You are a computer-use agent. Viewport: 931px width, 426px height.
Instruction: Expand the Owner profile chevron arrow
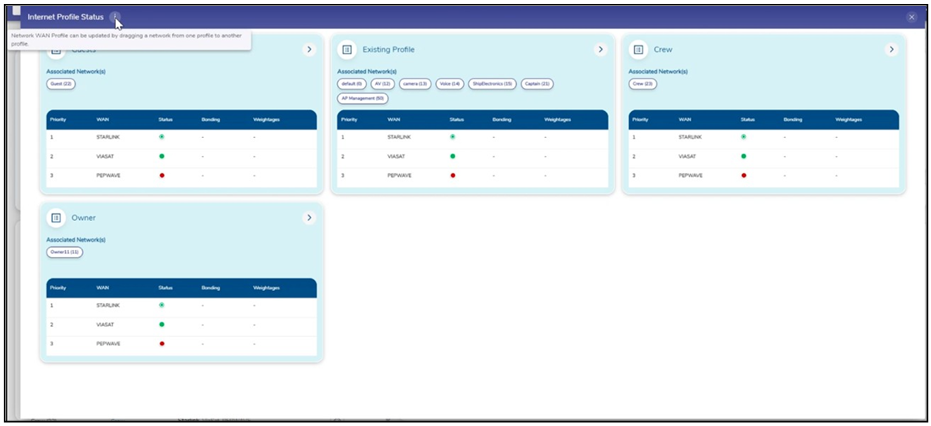309,217
